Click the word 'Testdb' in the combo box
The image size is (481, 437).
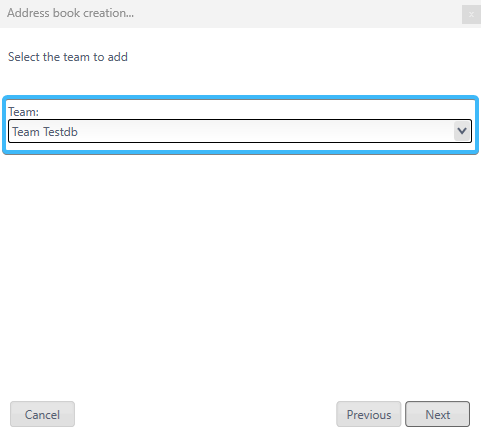pyautogui.click(x=60, y=132)
